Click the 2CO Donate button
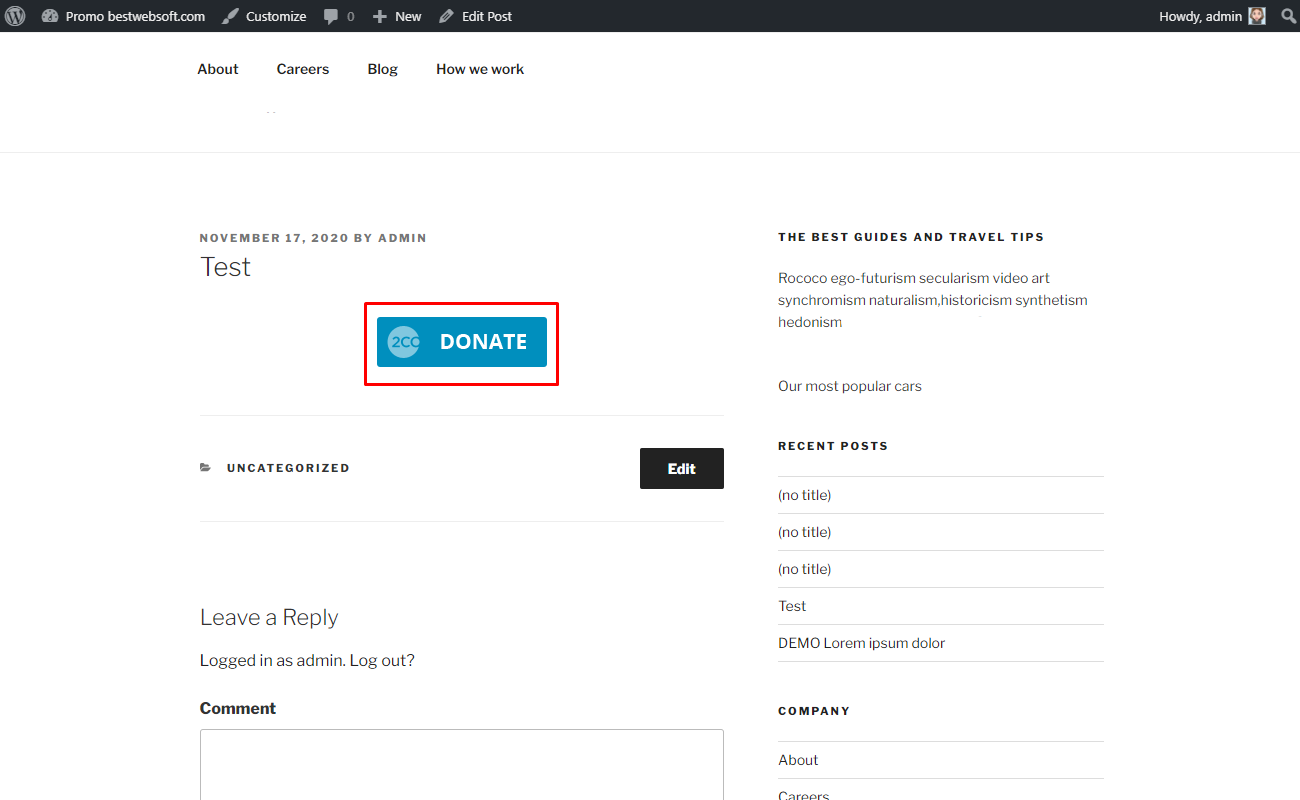This screenshot has width=1300, height=800. [462, 342]
